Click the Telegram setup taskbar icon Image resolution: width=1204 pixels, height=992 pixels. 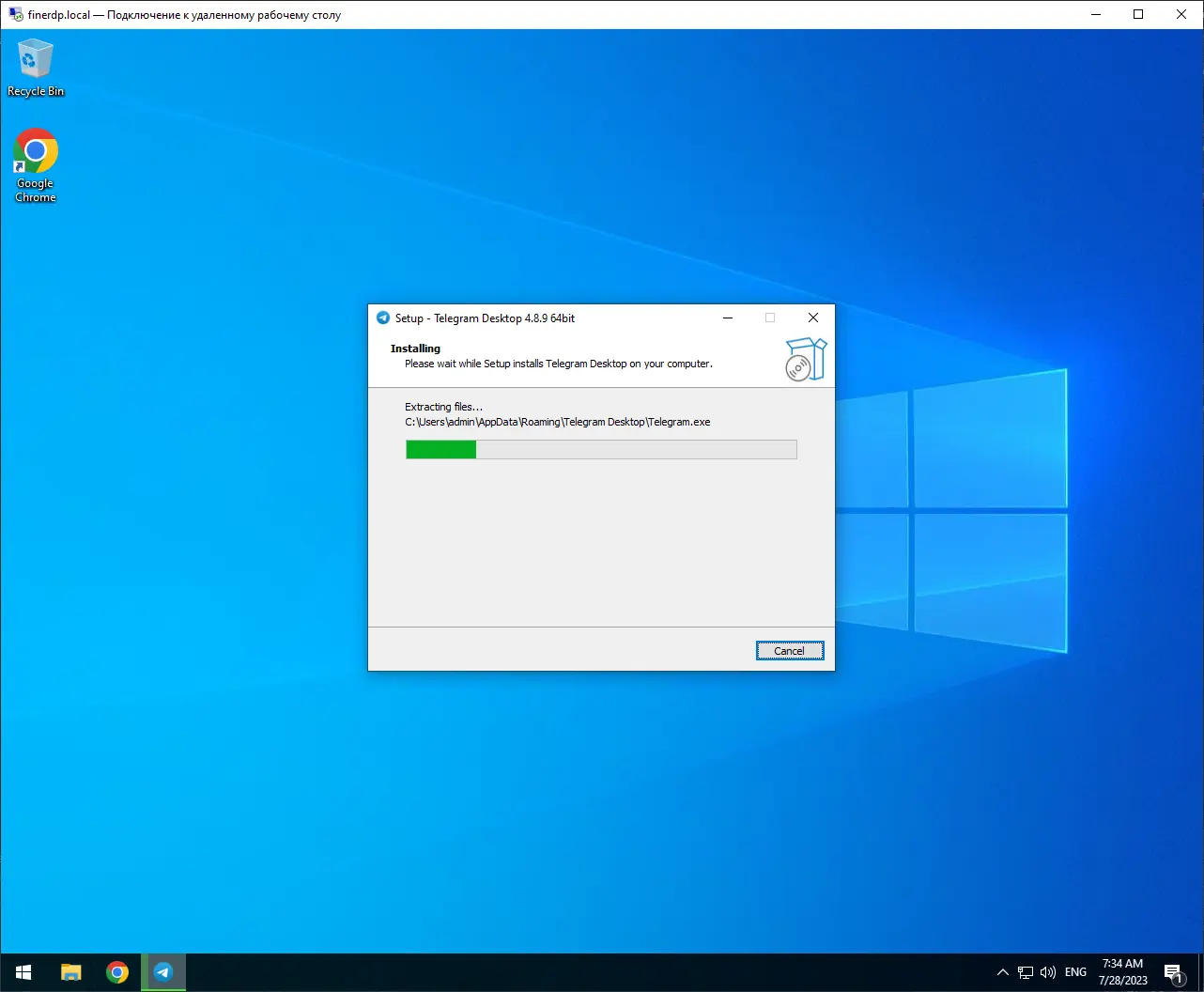click(x=163, y=972)
